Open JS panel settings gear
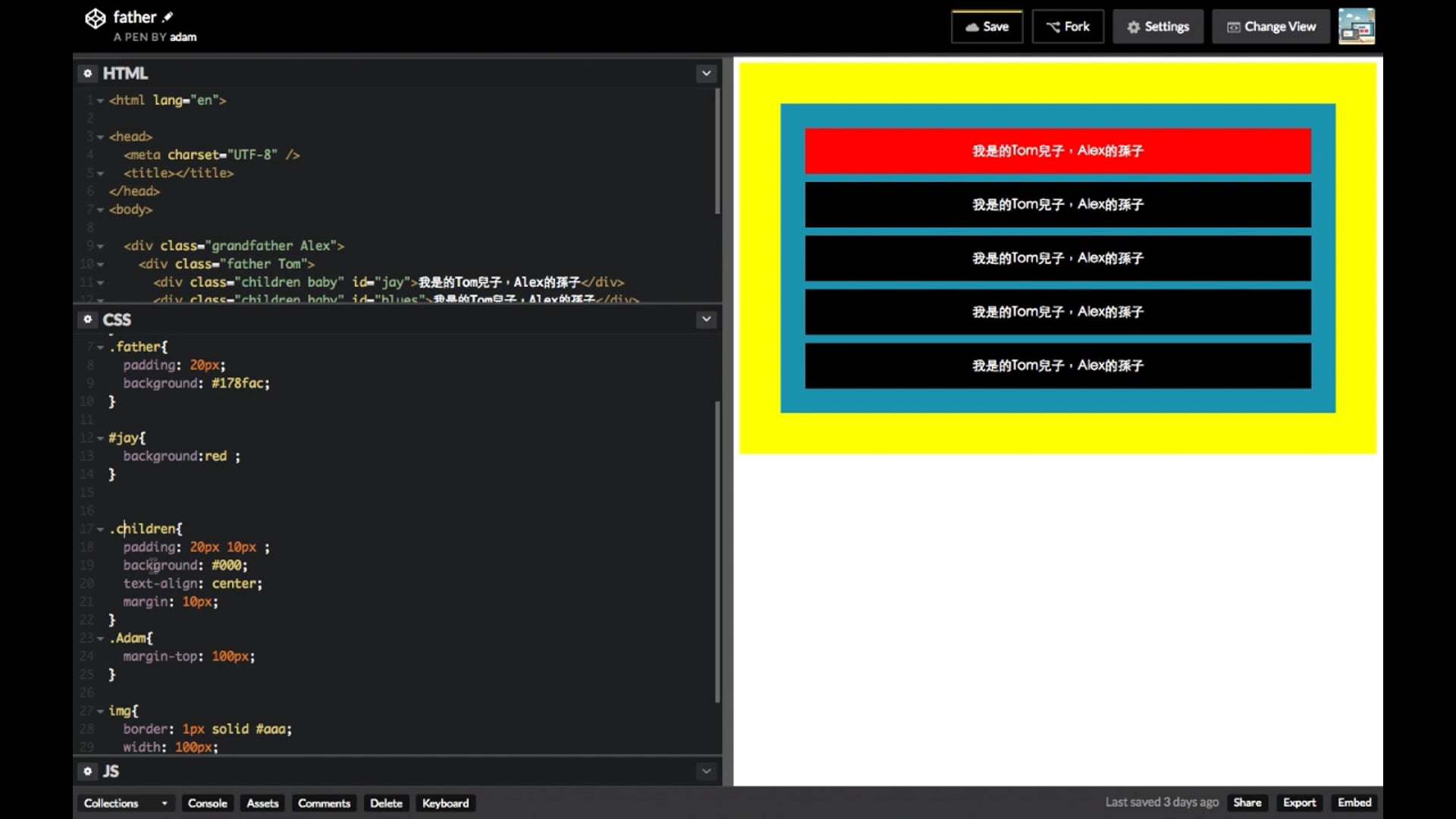The width and height of the screenshot is (1456, 819). click(88, 771)
